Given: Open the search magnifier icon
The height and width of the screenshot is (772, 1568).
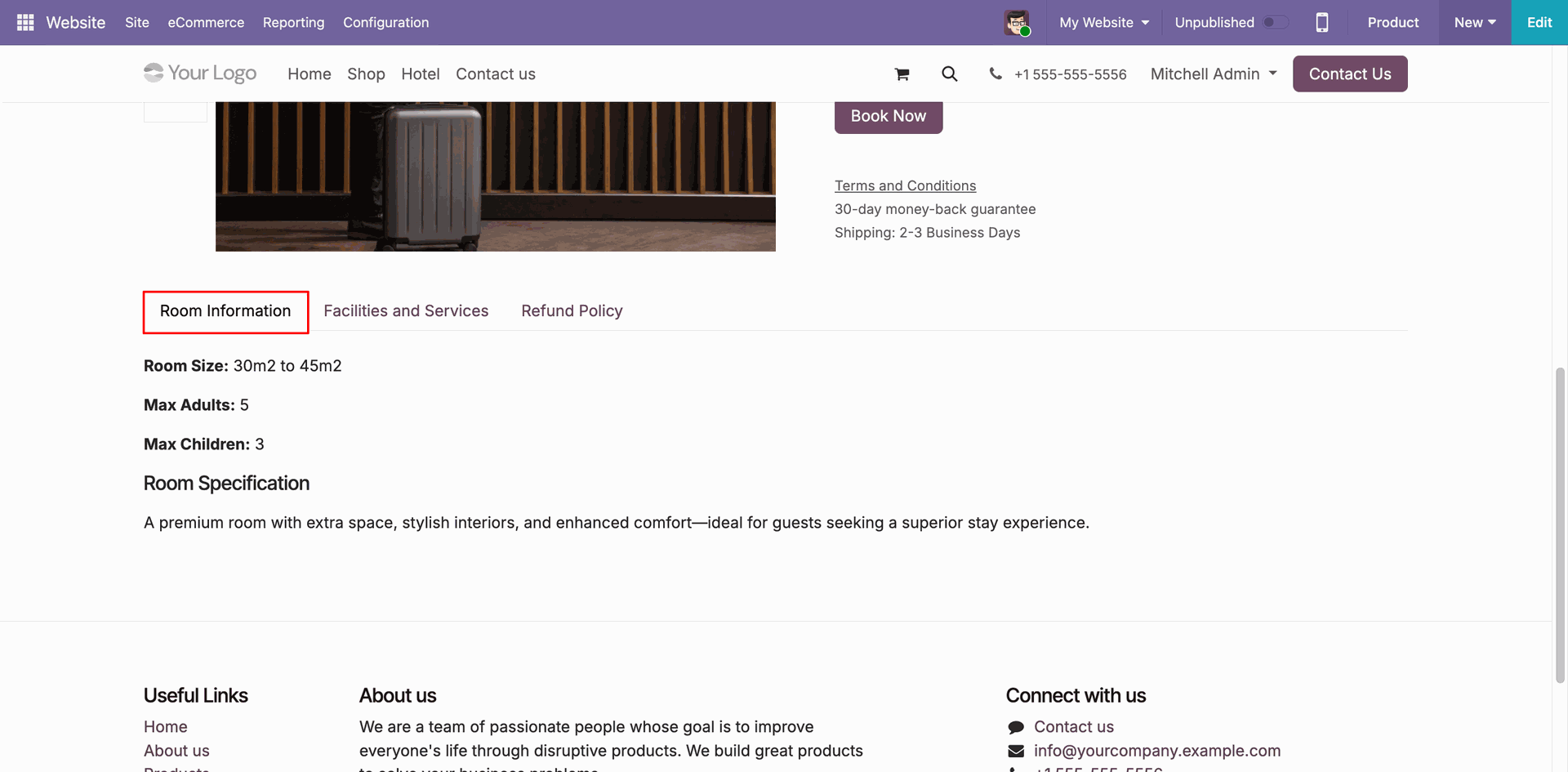Looking at the screenshot, I should click(x=949, y=74).
